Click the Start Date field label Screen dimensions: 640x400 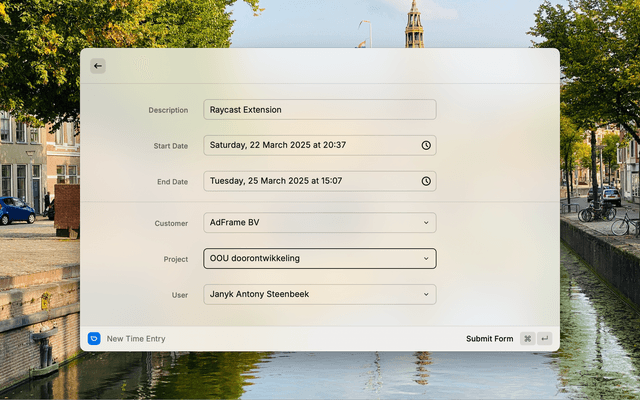click(170, 146)
